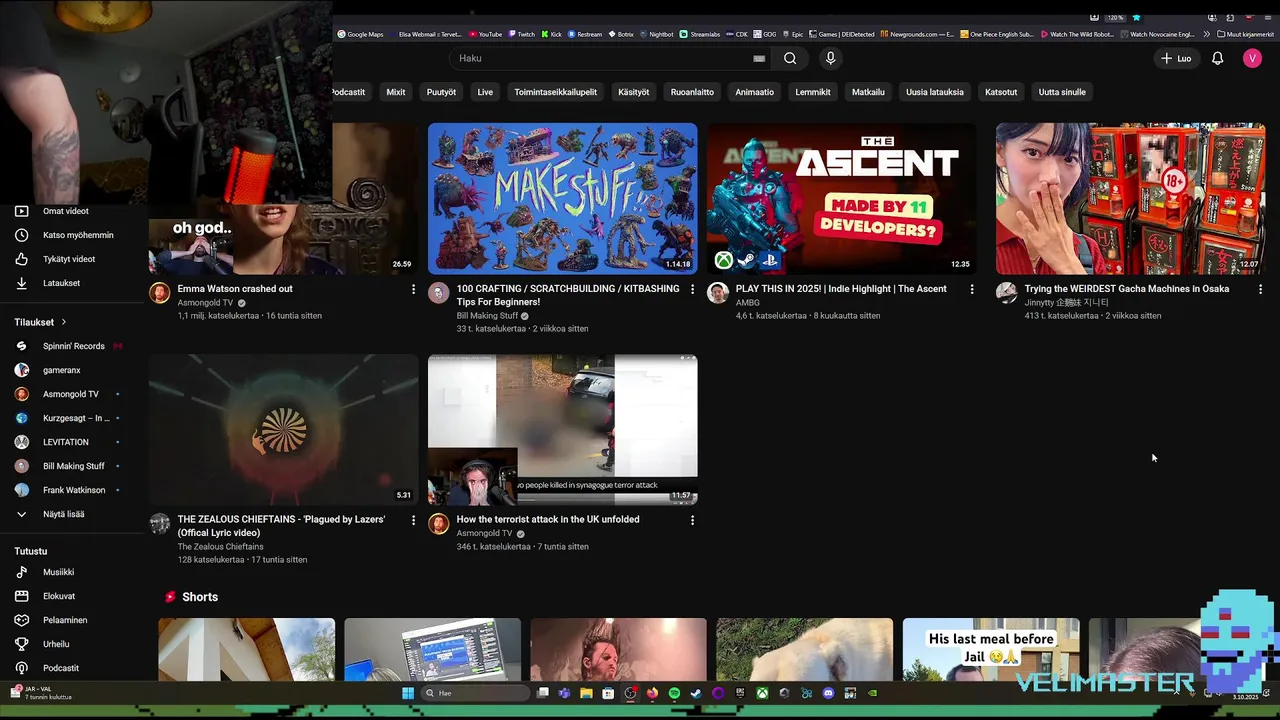The height and width of the screenshot is (720, 1280).
Task: Select the Ruoanlaitto filter chip
Action: pyautogui.click(x=692, y=92)
